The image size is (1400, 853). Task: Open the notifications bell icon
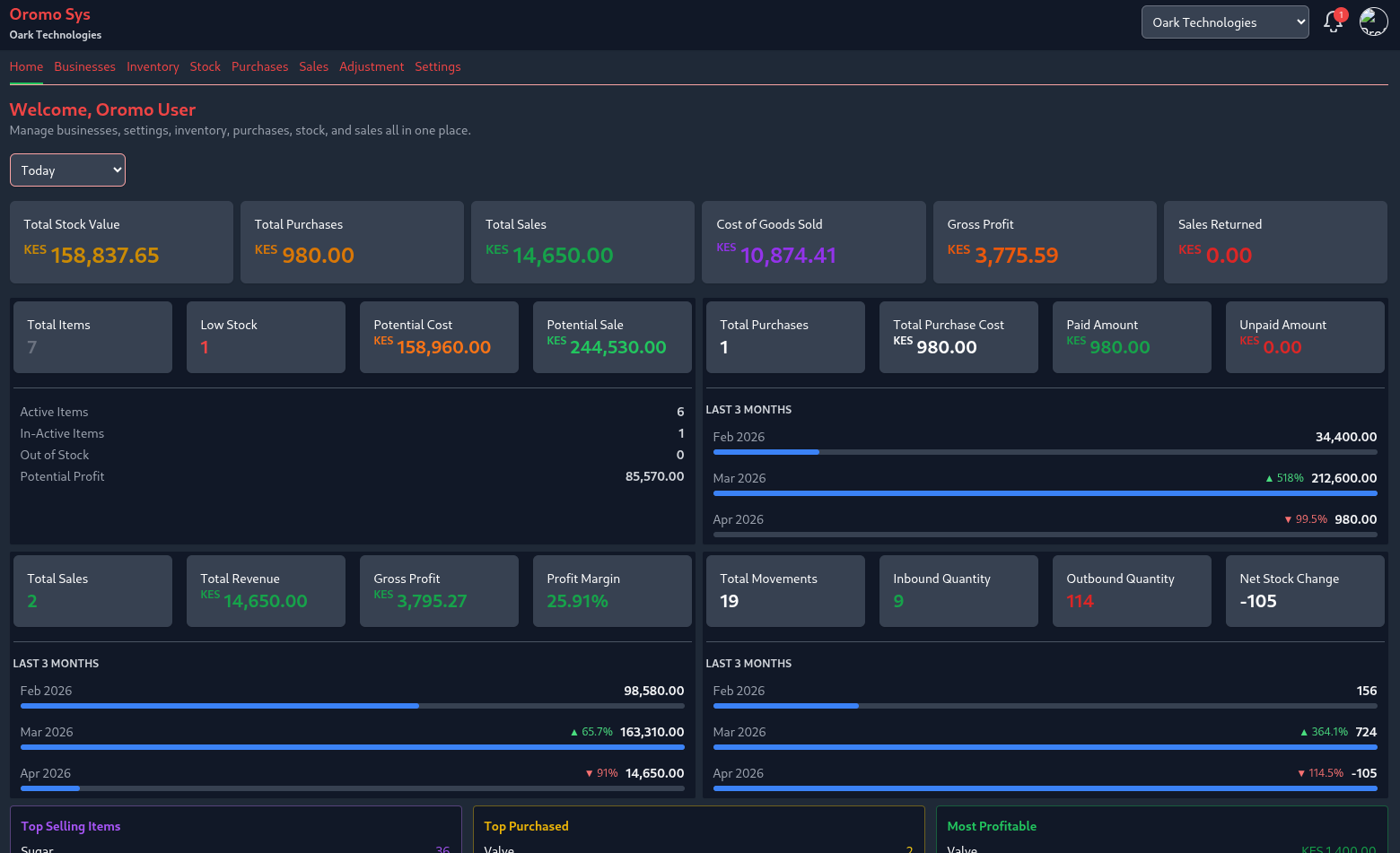pos(1334,22)
